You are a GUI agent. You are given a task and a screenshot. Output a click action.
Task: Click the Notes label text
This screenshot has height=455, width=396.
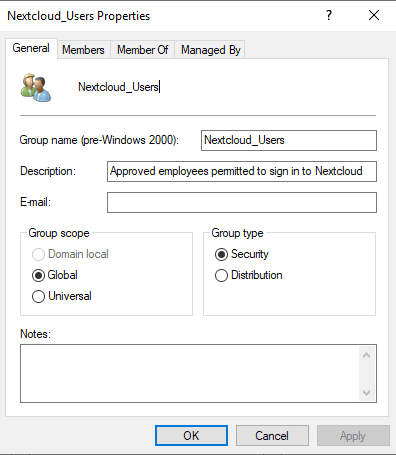tap(36, 334)
